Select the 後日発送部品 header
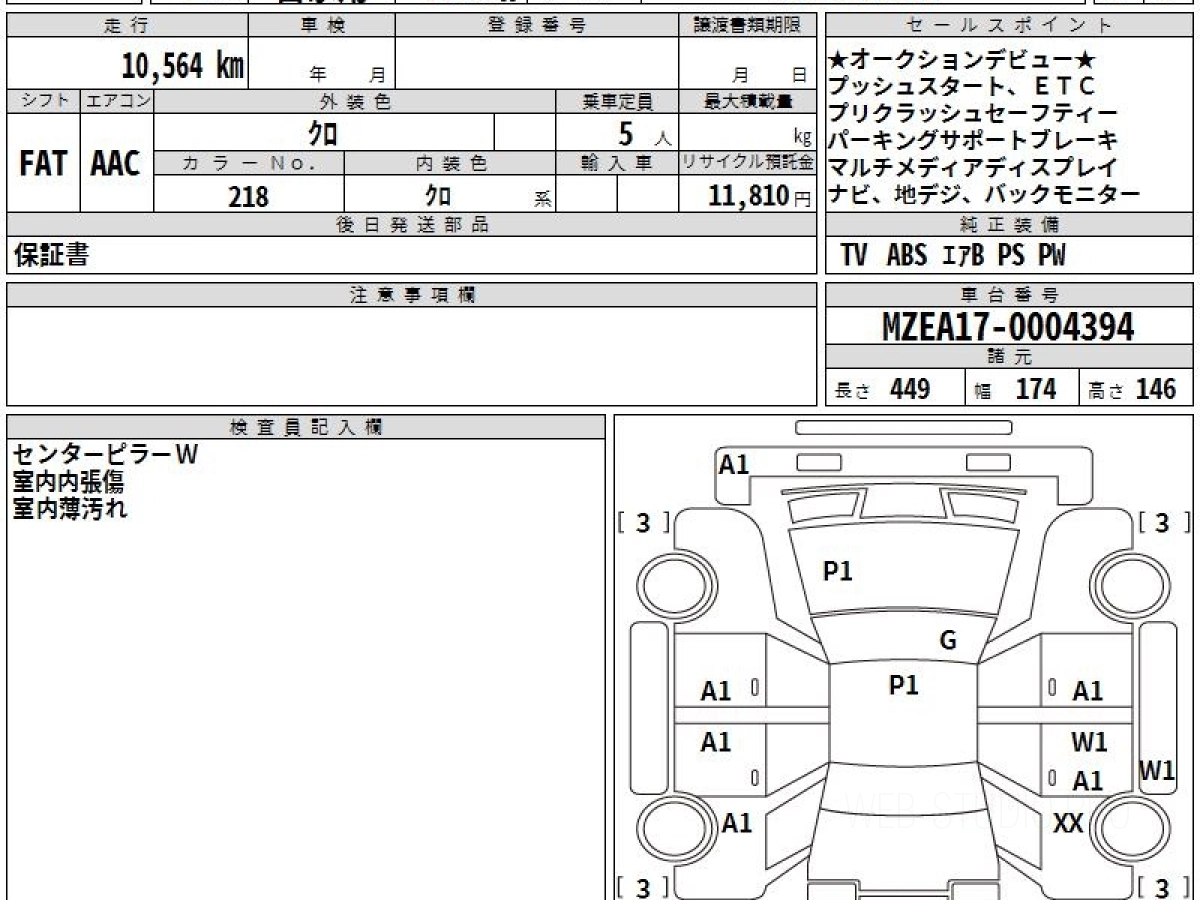 click(x=411, y=225)
